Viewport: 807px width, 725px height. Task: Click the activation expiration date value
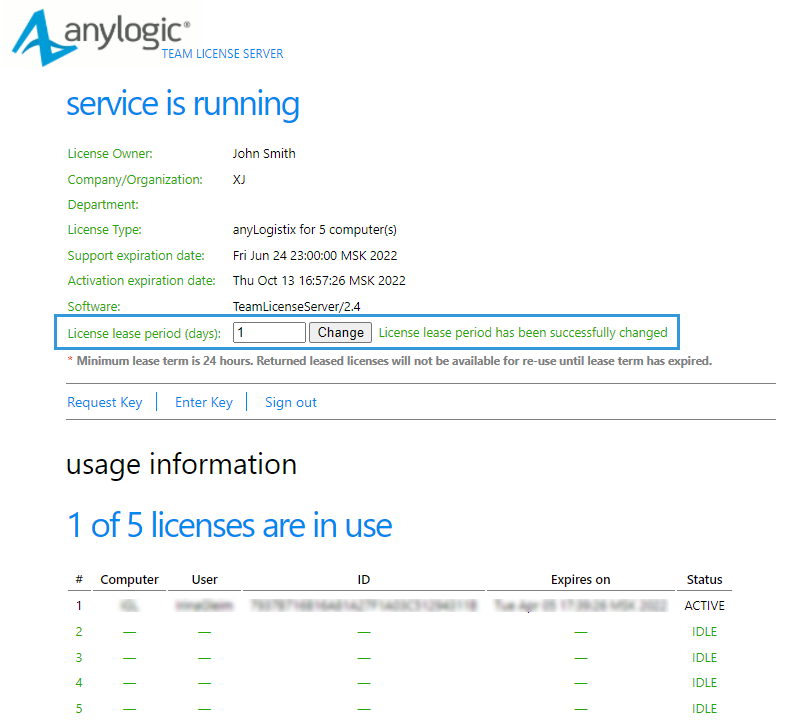[319, 280]
